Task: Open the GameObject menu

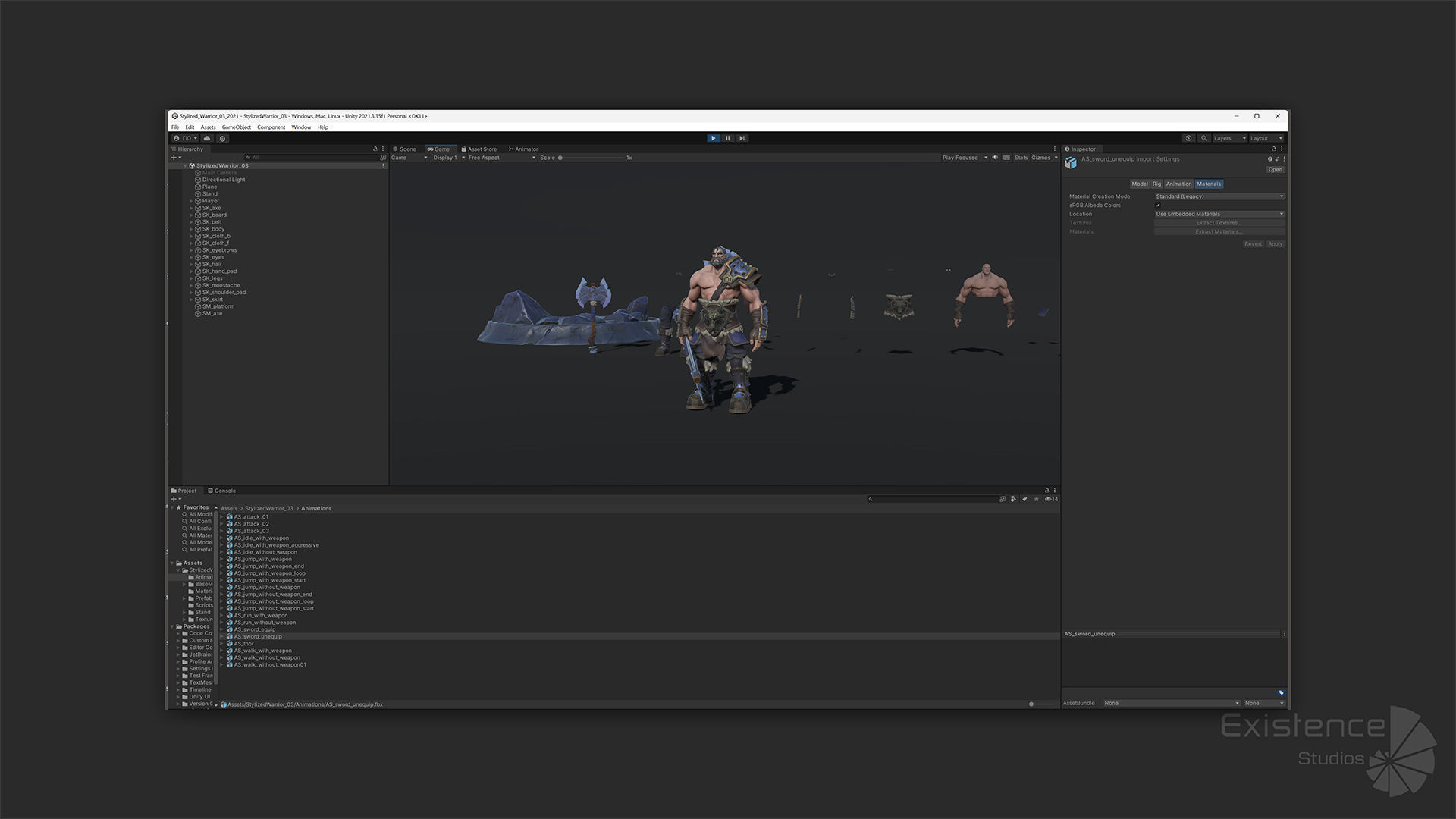Action: [236, 127]
